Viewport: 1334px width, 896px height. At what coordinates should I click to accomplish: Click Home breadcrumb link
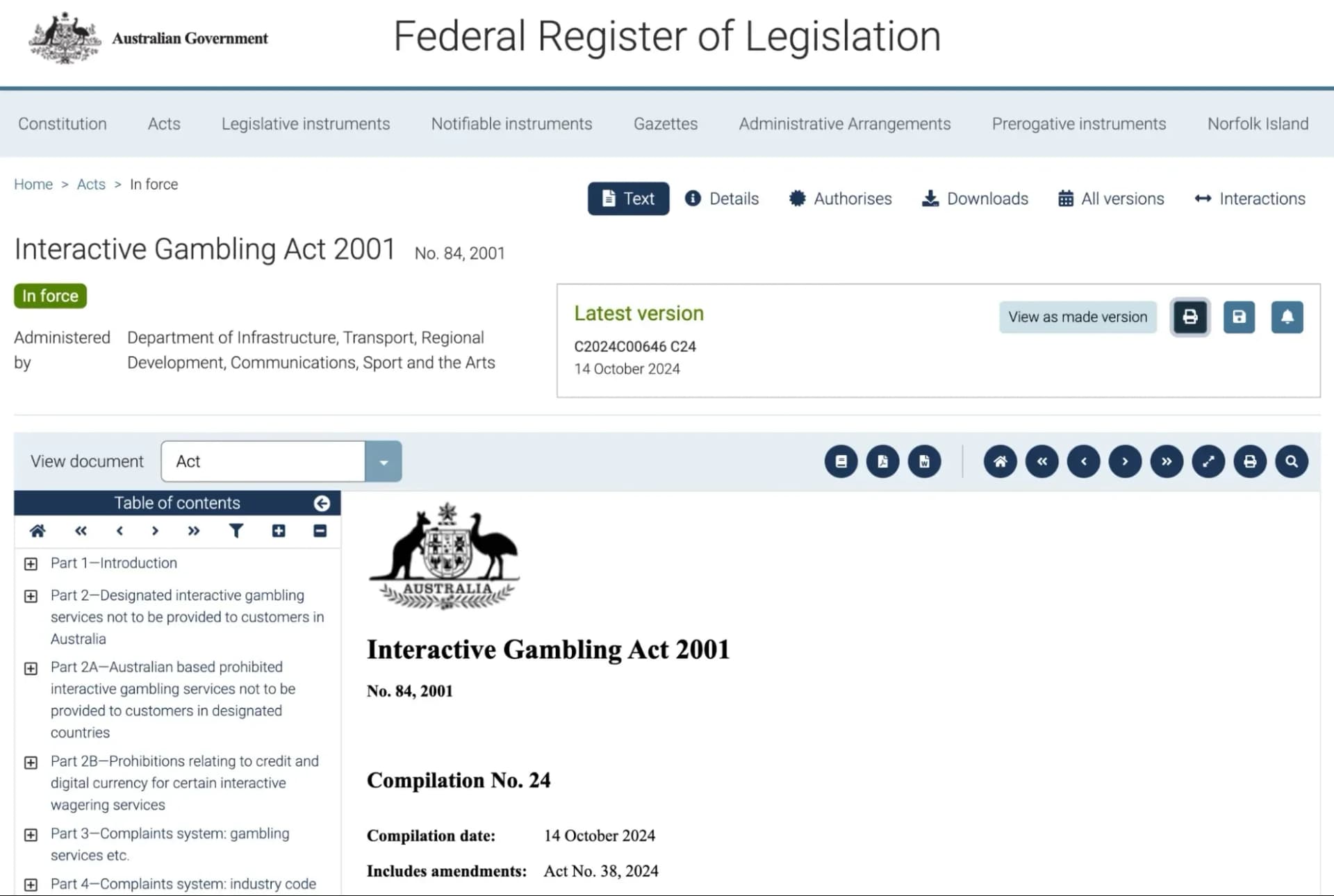[33, 184]
